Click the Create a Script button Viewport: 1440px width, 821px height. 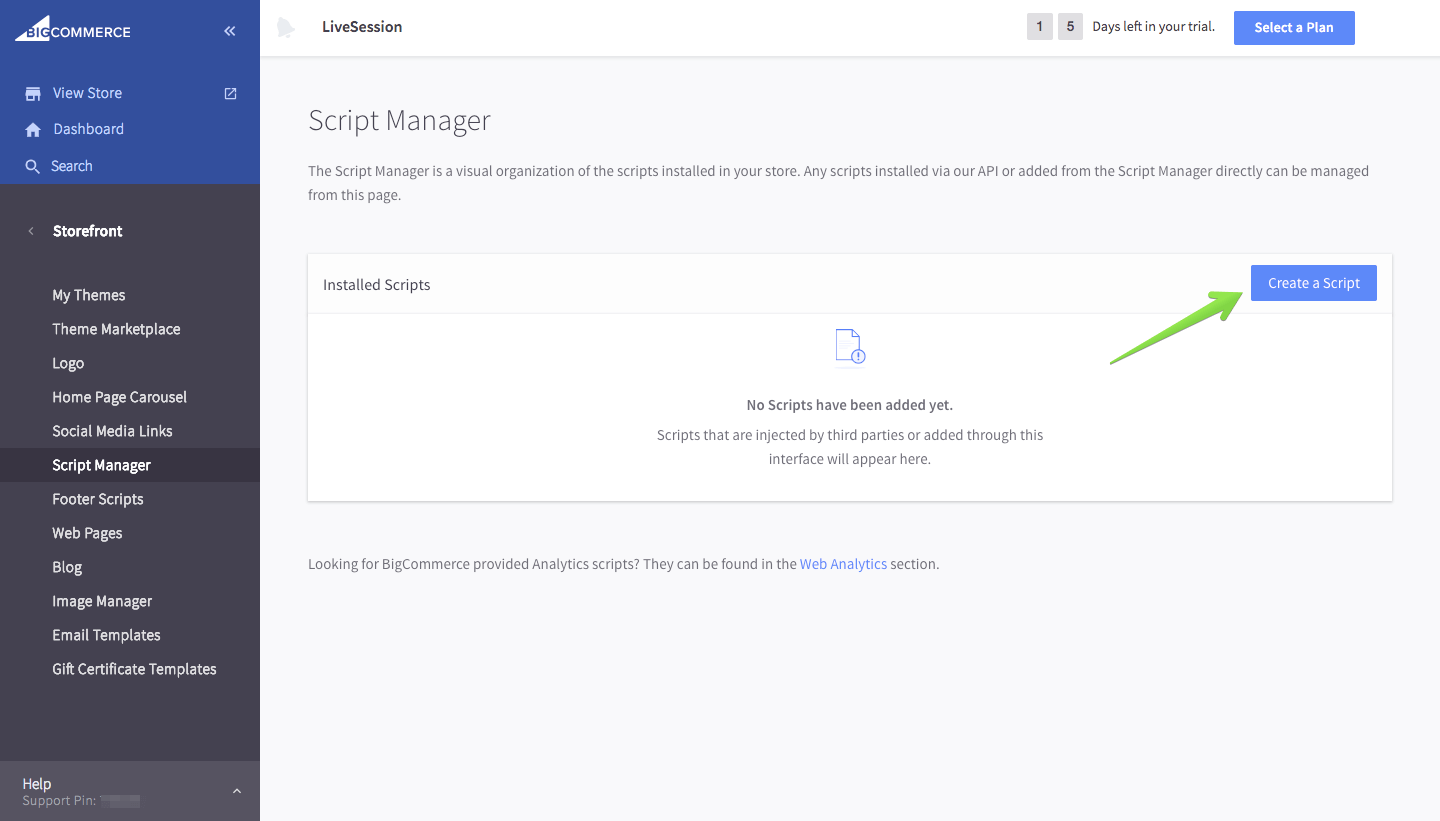(x=1313, y=283)
